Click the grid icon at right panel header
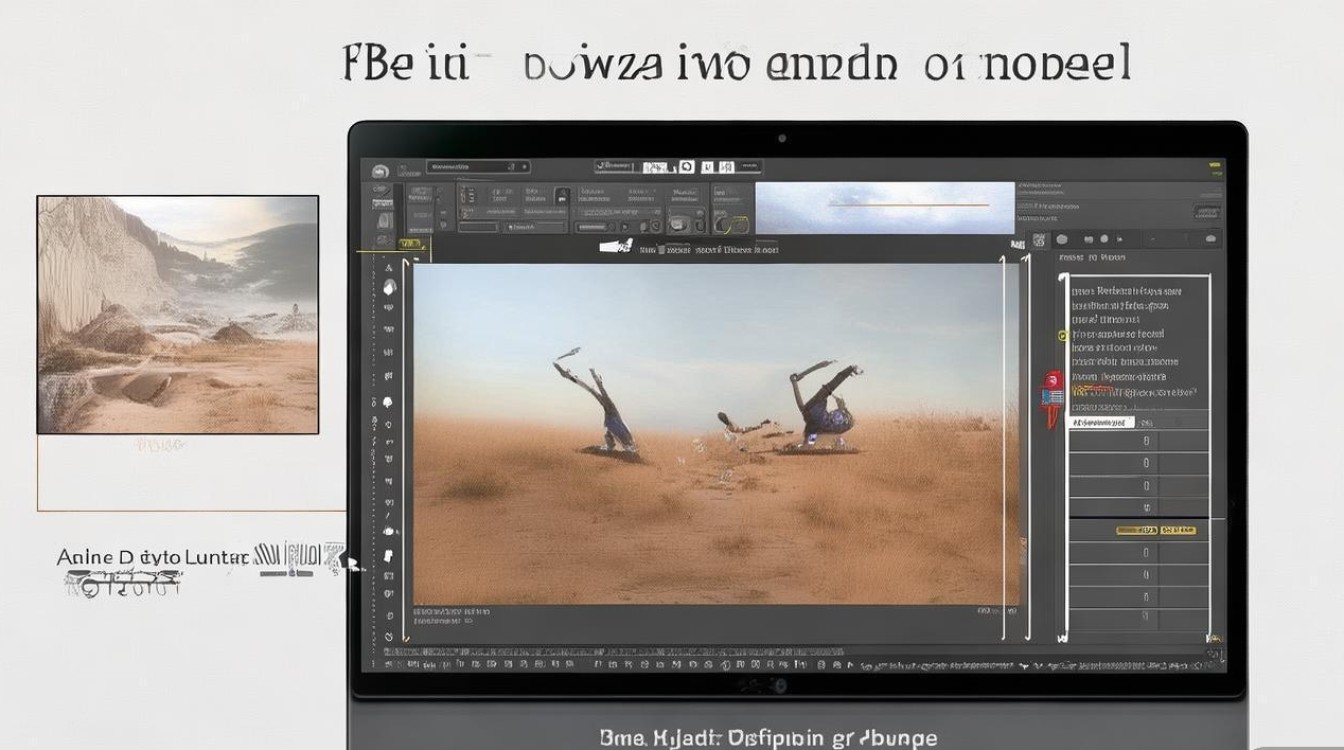 pos(1039,239)
